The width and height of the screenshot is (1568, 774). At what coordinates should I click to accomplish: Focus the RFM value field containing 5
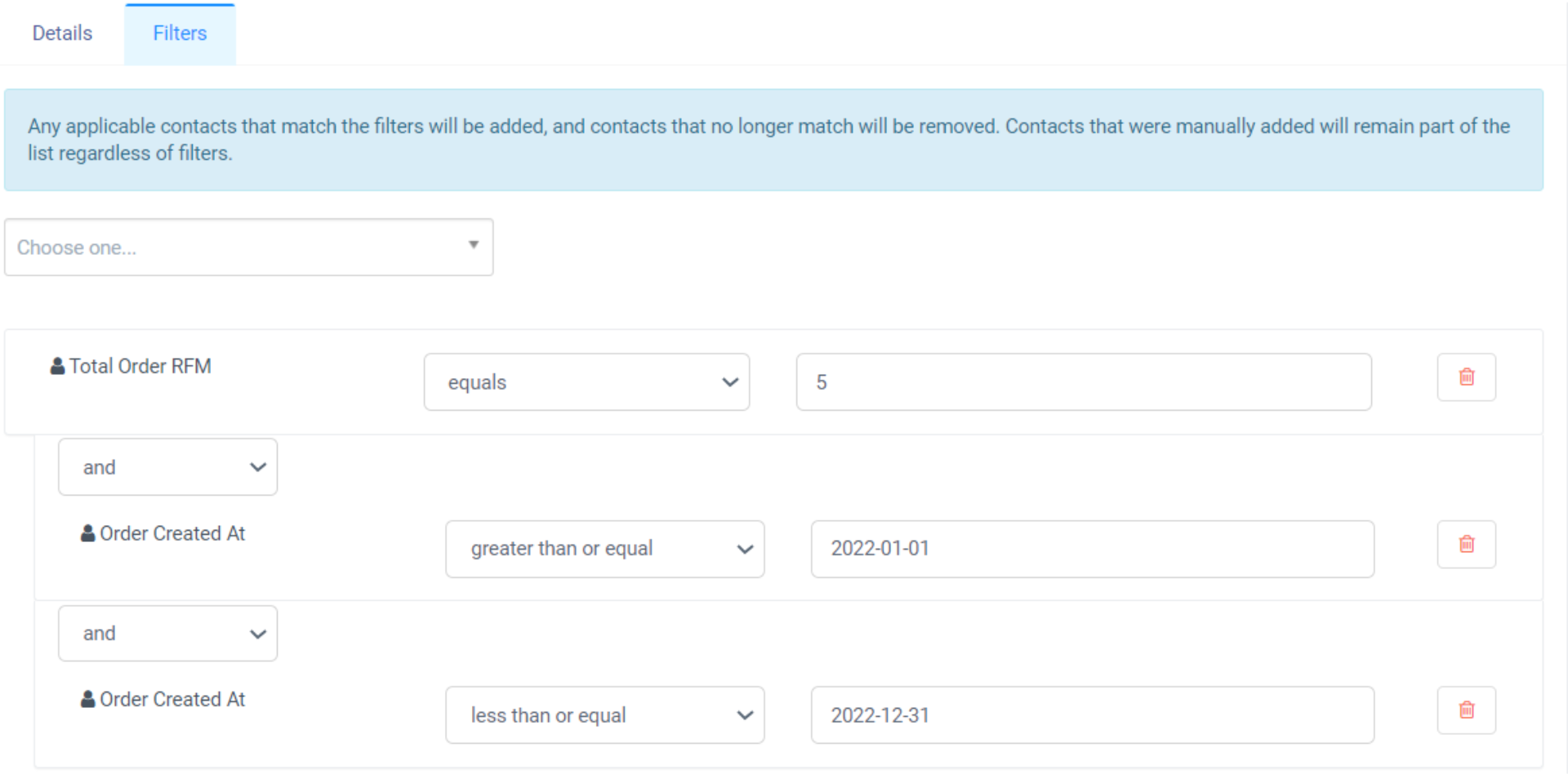1083,382
